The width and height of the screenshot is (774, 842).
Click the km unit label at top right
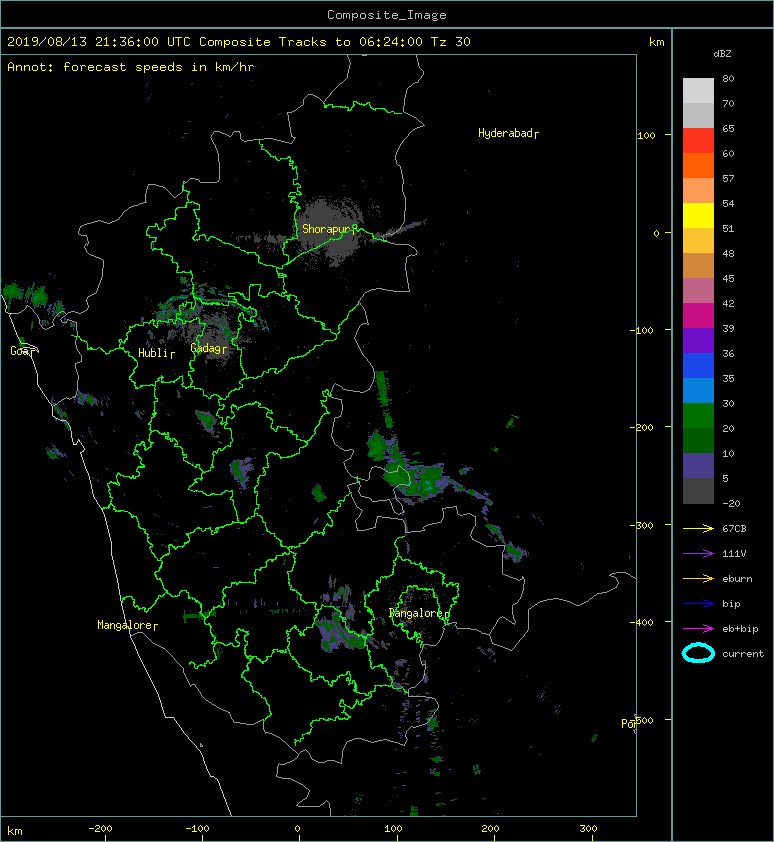point(656,42)
